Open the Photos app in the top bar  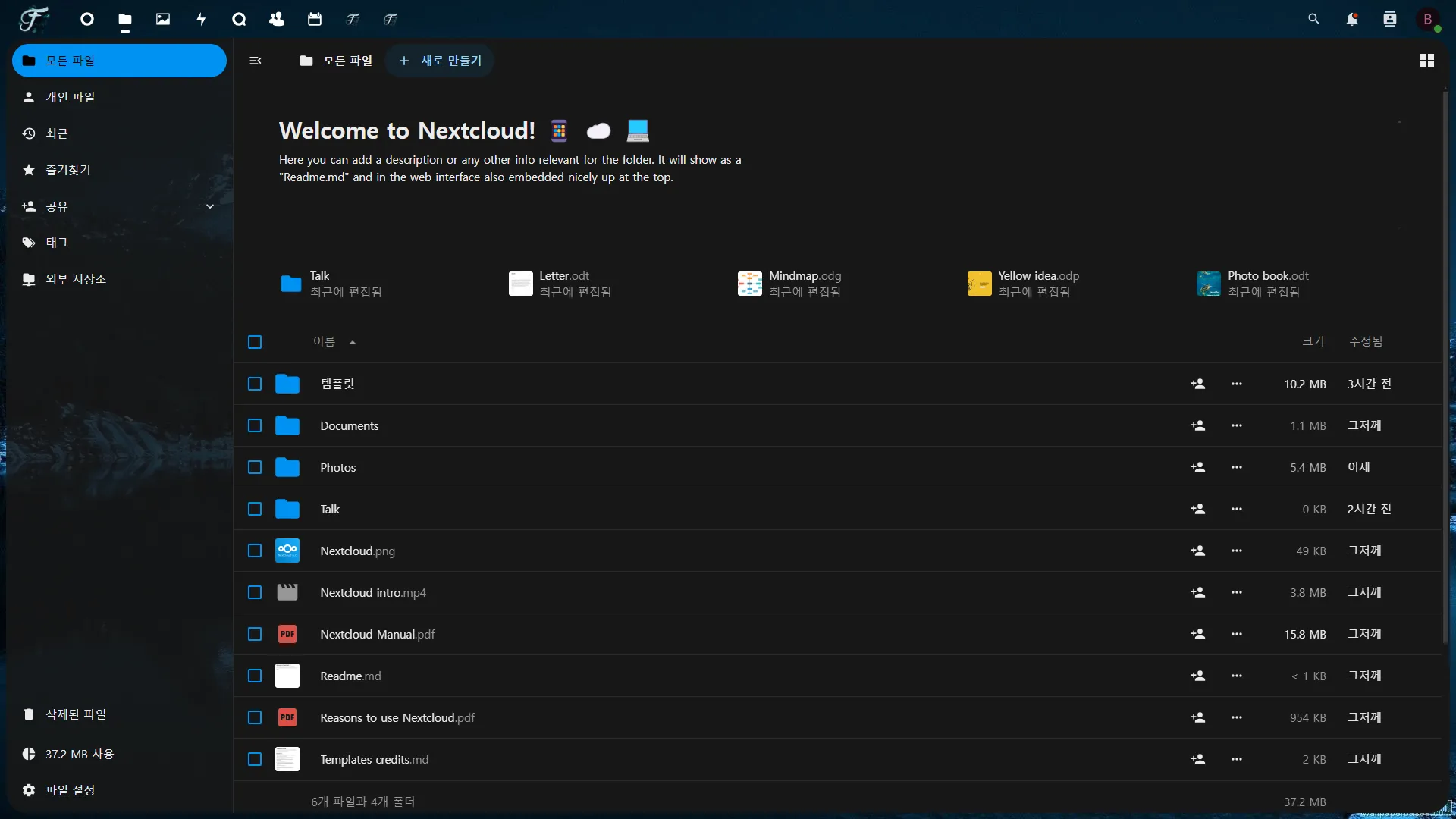(x=163, y=19)
